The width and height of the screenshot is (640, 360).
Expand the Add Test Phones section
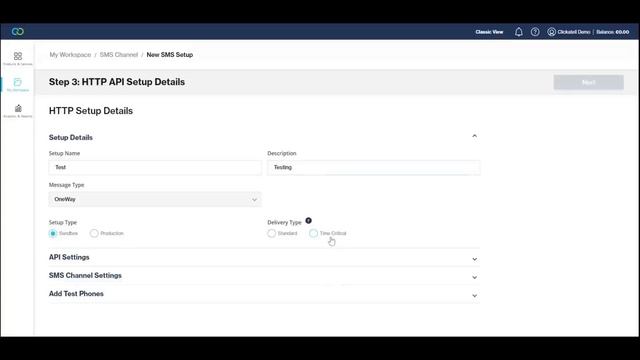click(x=264, y=294)
